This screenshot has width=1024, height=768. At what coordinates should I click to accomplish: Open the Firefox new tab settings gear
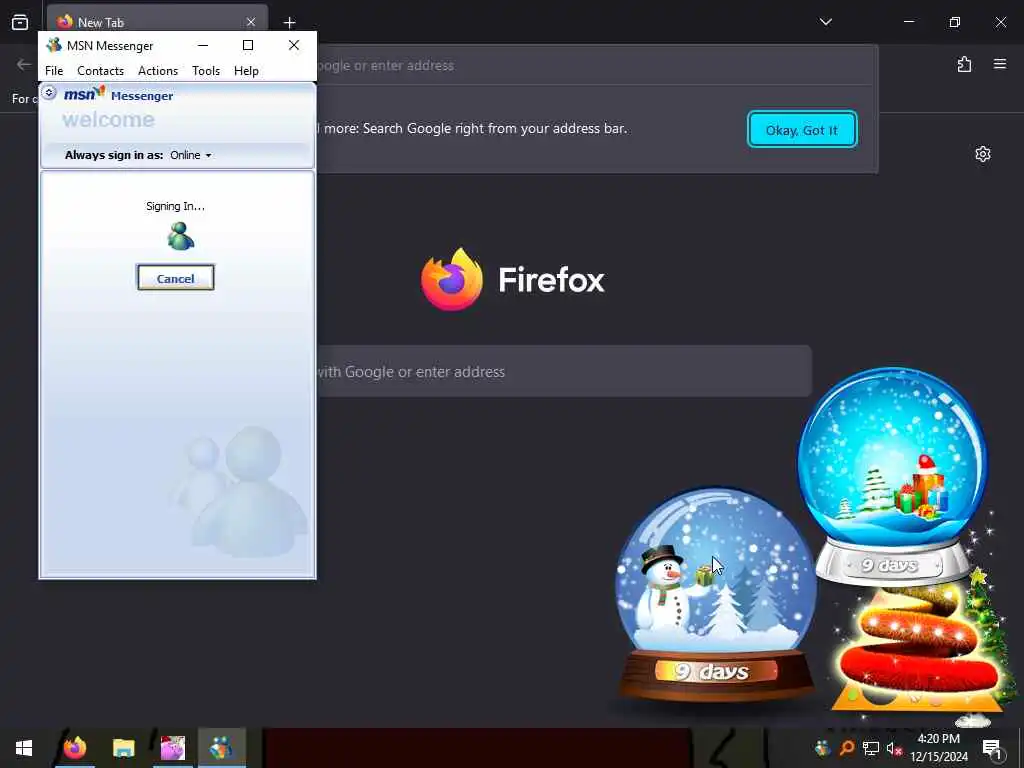coord(983,154)
